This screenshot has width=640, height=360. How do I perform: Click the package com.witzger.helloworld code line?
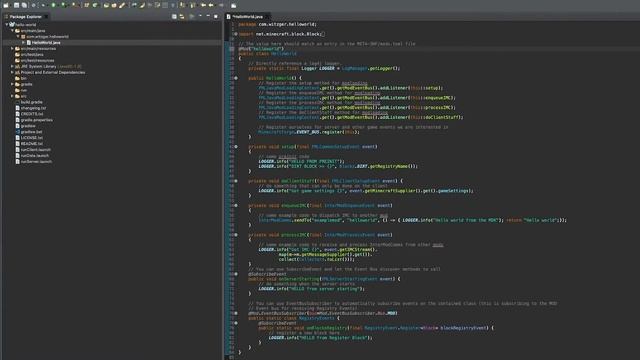[277, 24]
